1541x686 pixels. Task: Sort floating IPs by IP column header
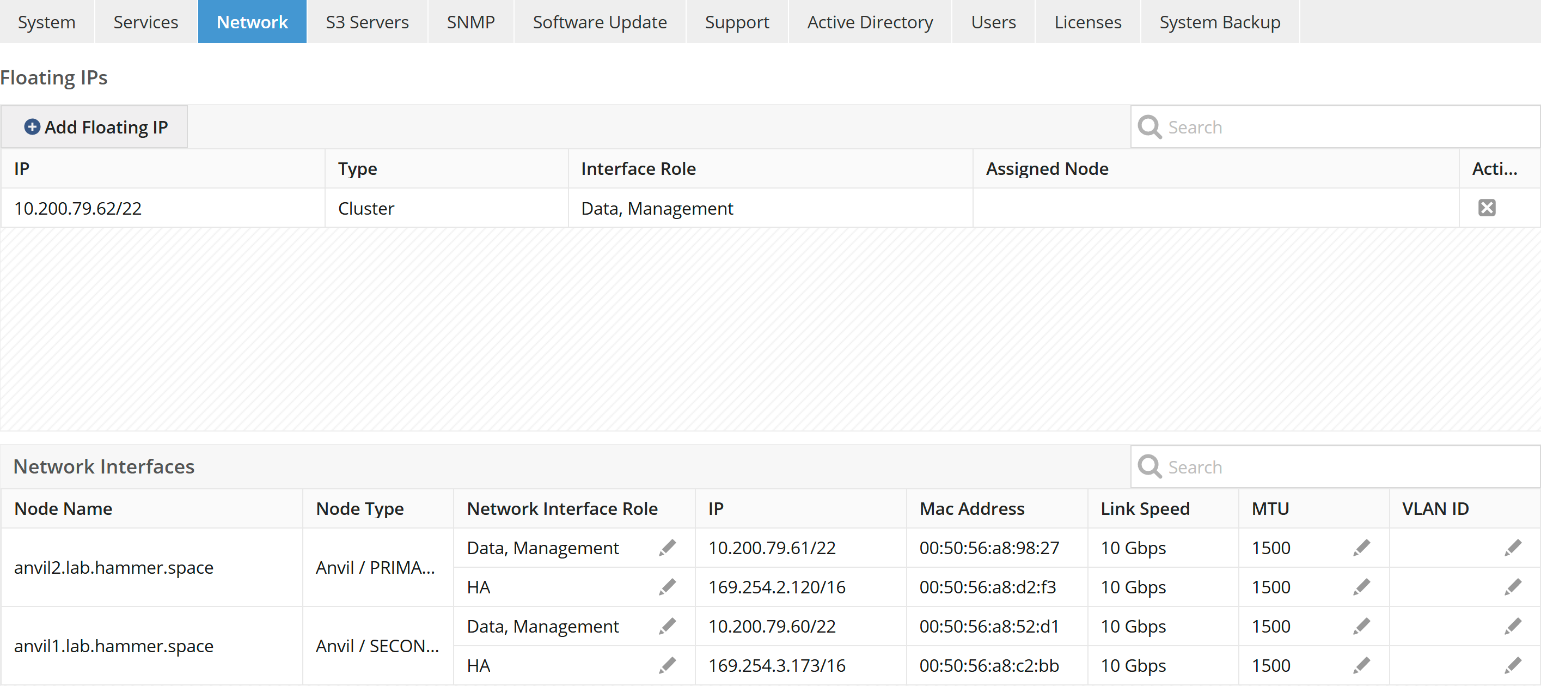click(x=163, y=169)
